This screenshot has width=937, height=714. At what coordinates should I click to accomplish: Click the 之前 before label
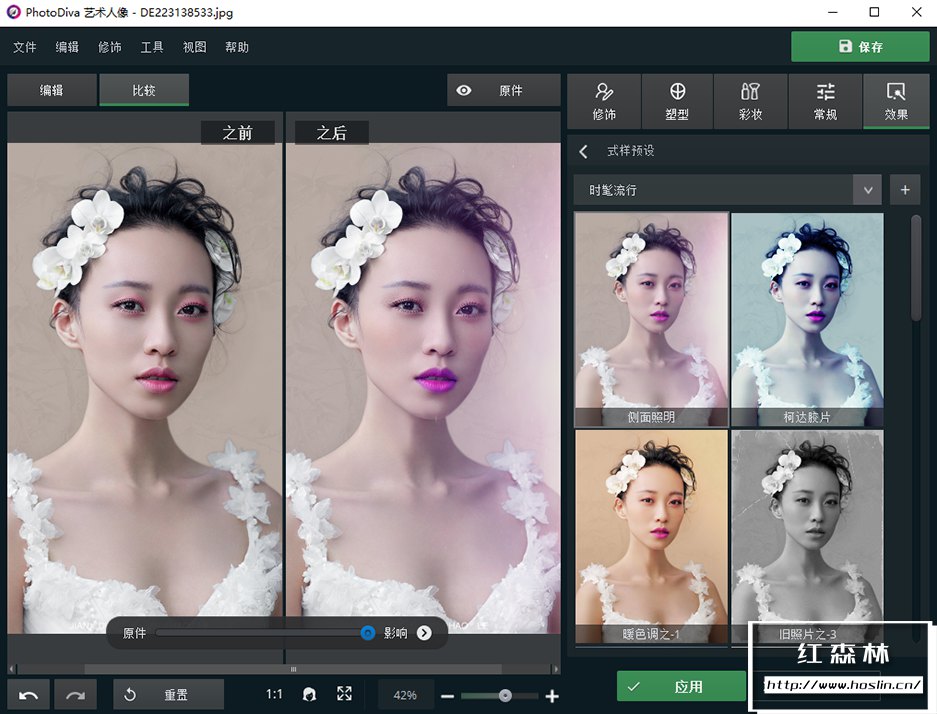pyautogui.click(x=238, y=133)
